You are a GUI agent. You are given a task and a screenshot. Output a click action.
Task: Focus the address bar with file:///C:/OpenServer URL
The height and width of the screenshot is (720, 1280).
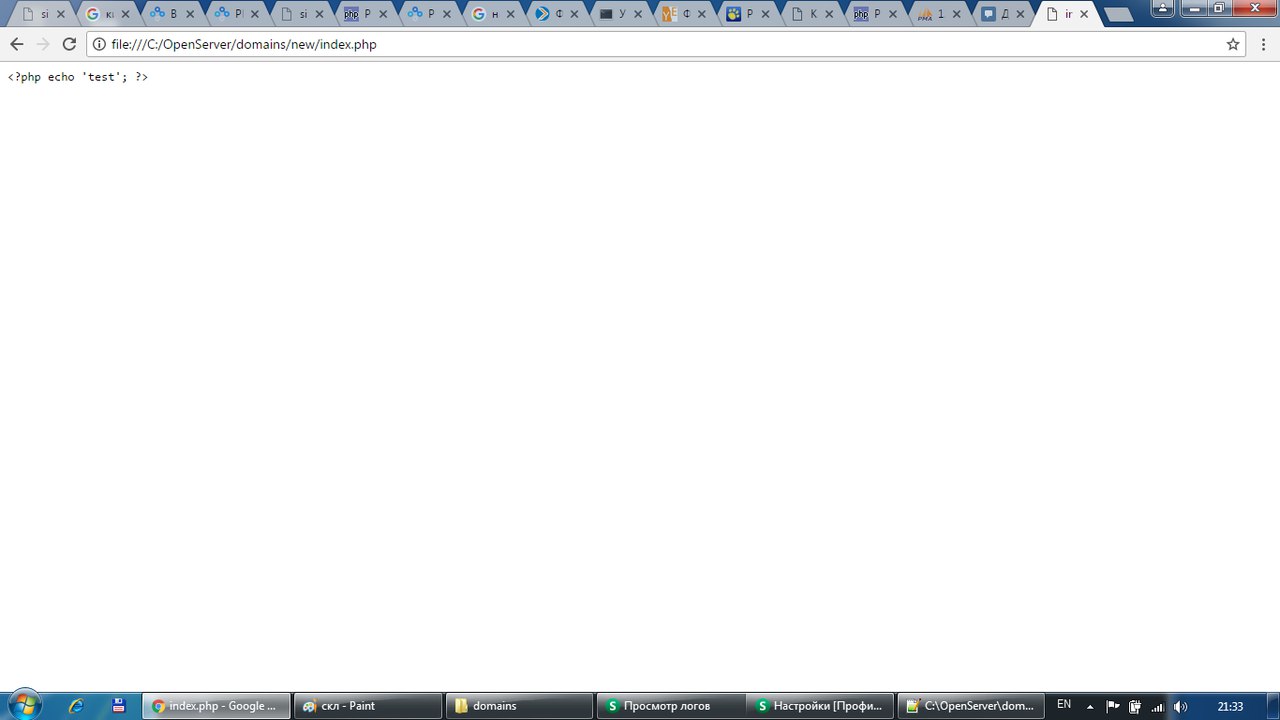(665, 44)
